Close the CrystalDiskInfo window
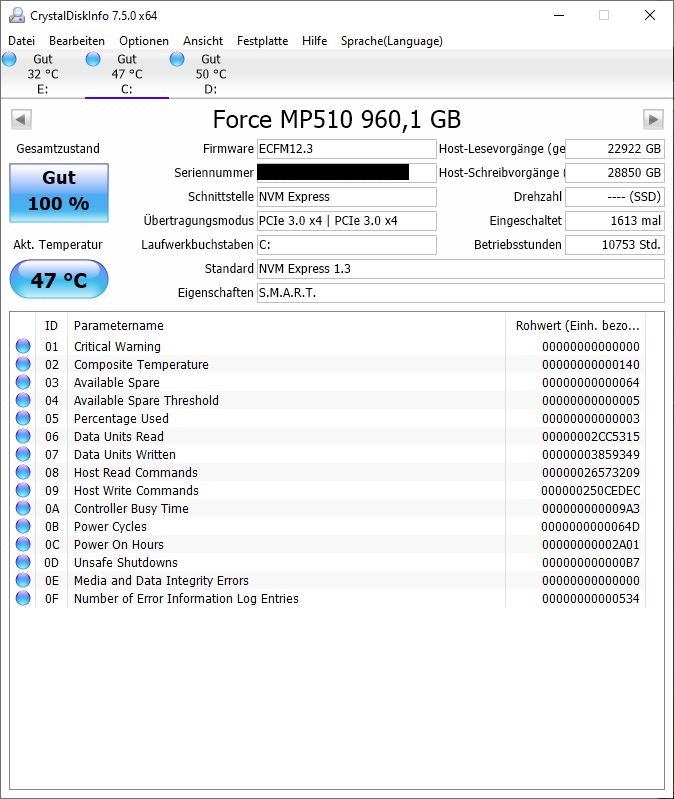674x799 pixels. (x=650, y=15)
